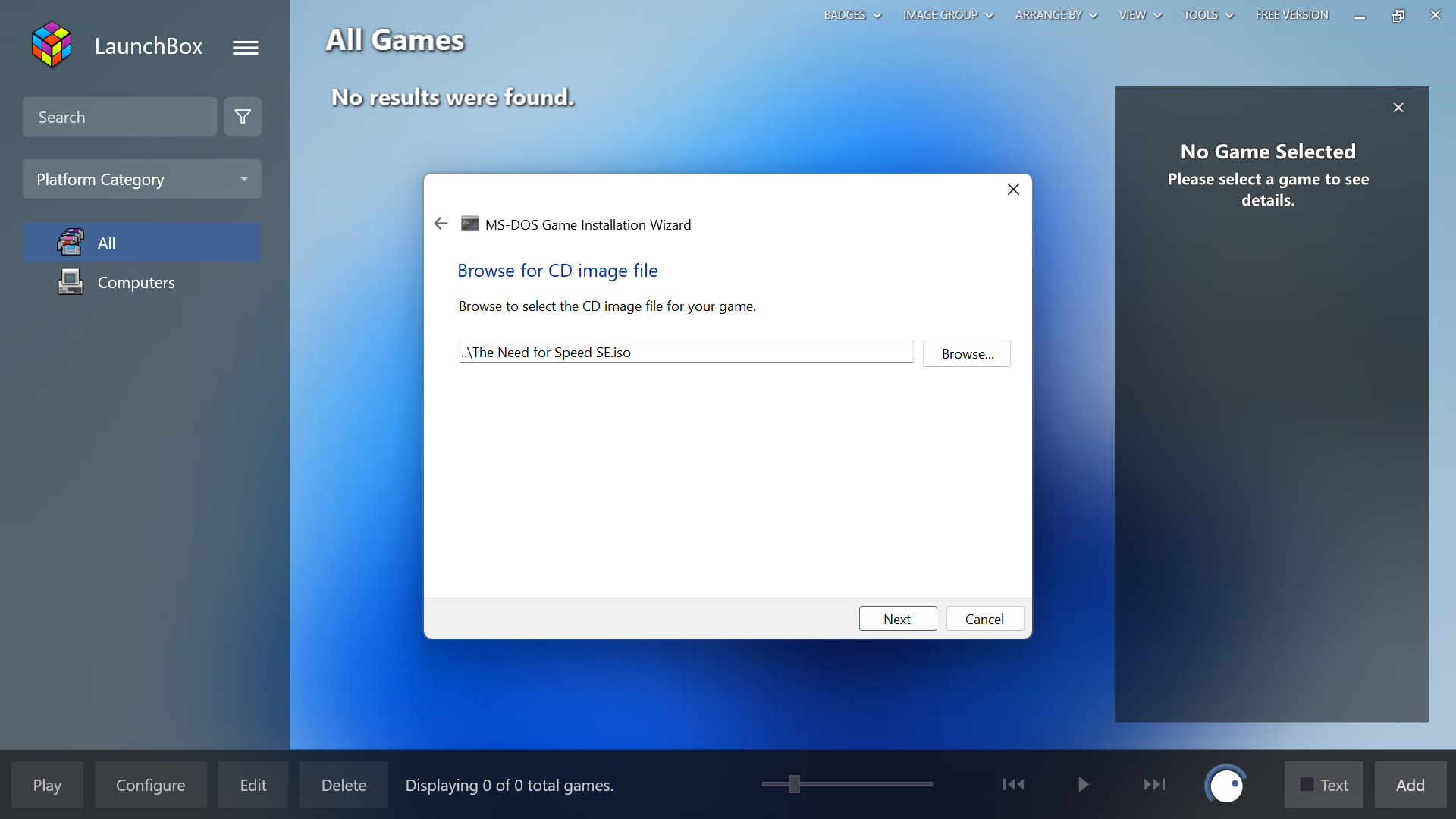This screenshot has width=1456, height=819.
Task: Click Next in the MS-DOS wizard
Action: (897, 618)
